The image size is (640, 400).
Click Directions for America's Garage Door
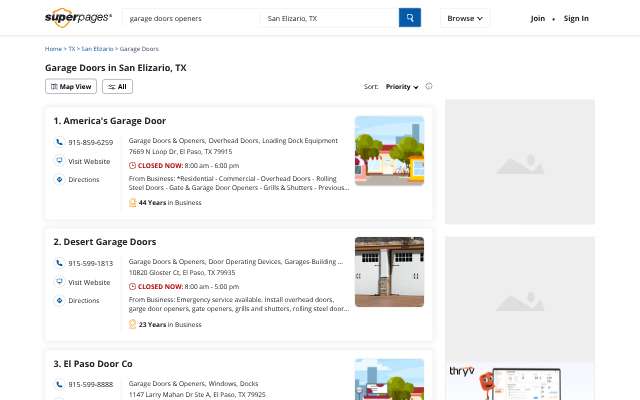84,180
